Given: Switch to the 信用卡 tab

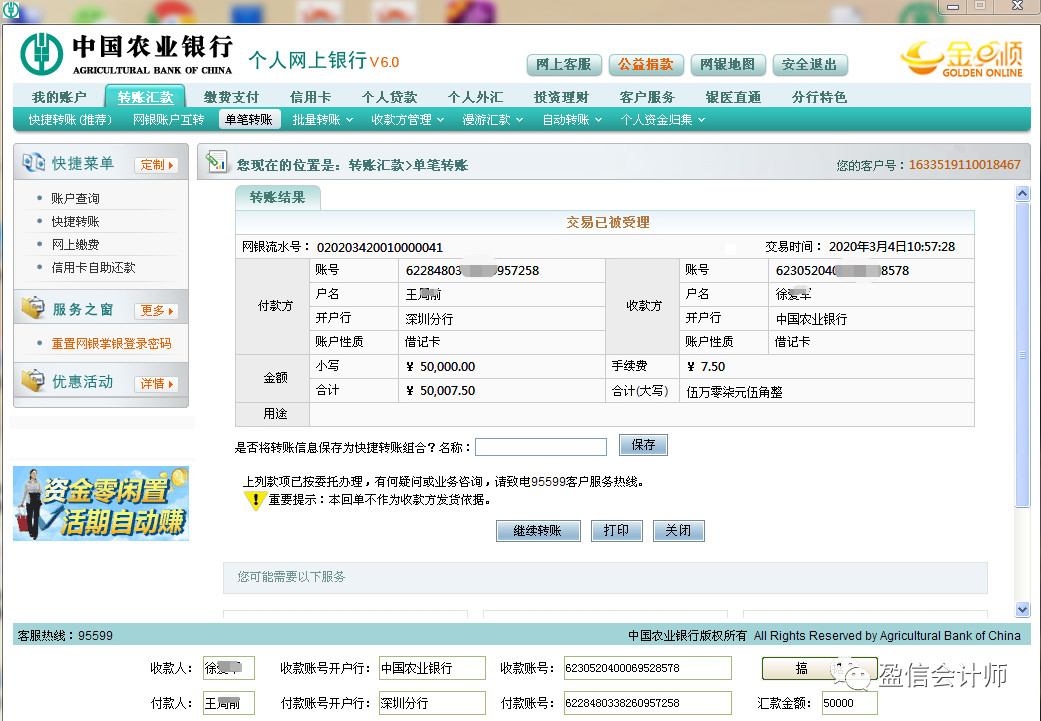Looking at the screenshot, I should (x=310, y=97).
